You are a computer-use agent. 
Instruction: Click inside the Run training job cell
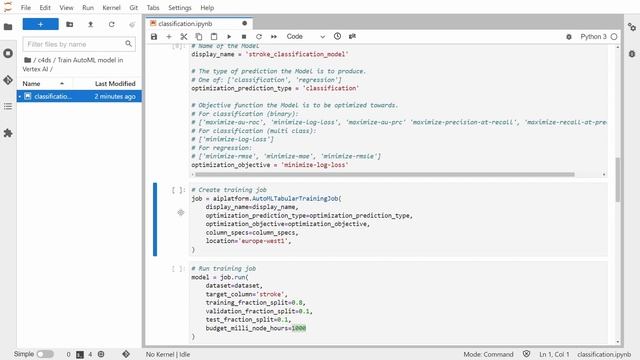point(398,303)
